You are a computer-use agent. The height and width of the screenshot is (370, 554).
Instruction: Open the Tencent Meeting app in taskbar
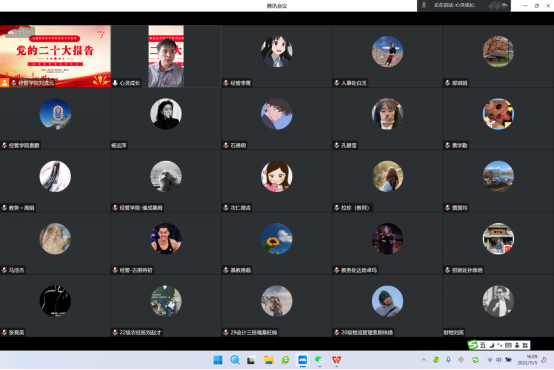302,360
